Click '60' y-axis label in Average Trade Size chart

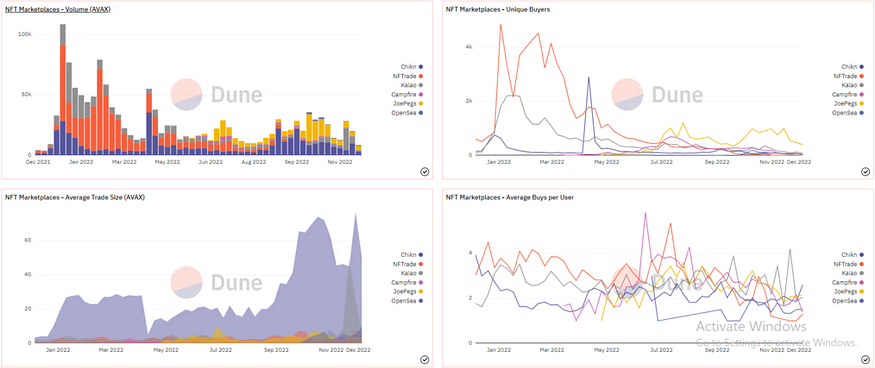click(x=28, y=240)
